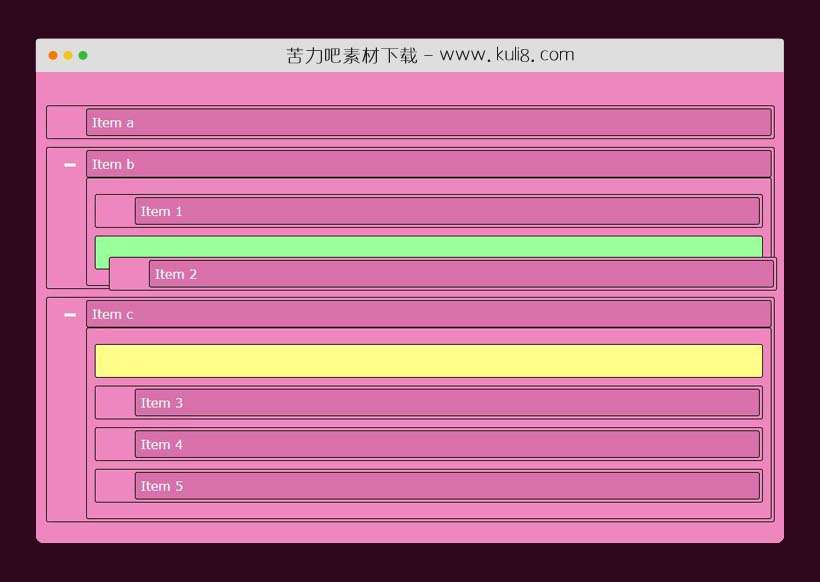Click the empty handle left of Item 5
The image size is (820, 582).
116,486
